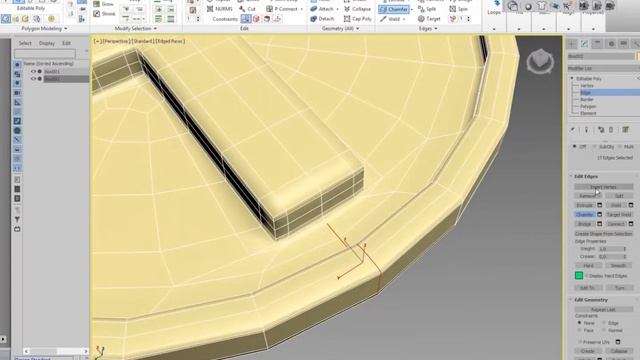Click the Spin edge tool
Viewport: 640px width, 360px height.
[x=458, y=9]
